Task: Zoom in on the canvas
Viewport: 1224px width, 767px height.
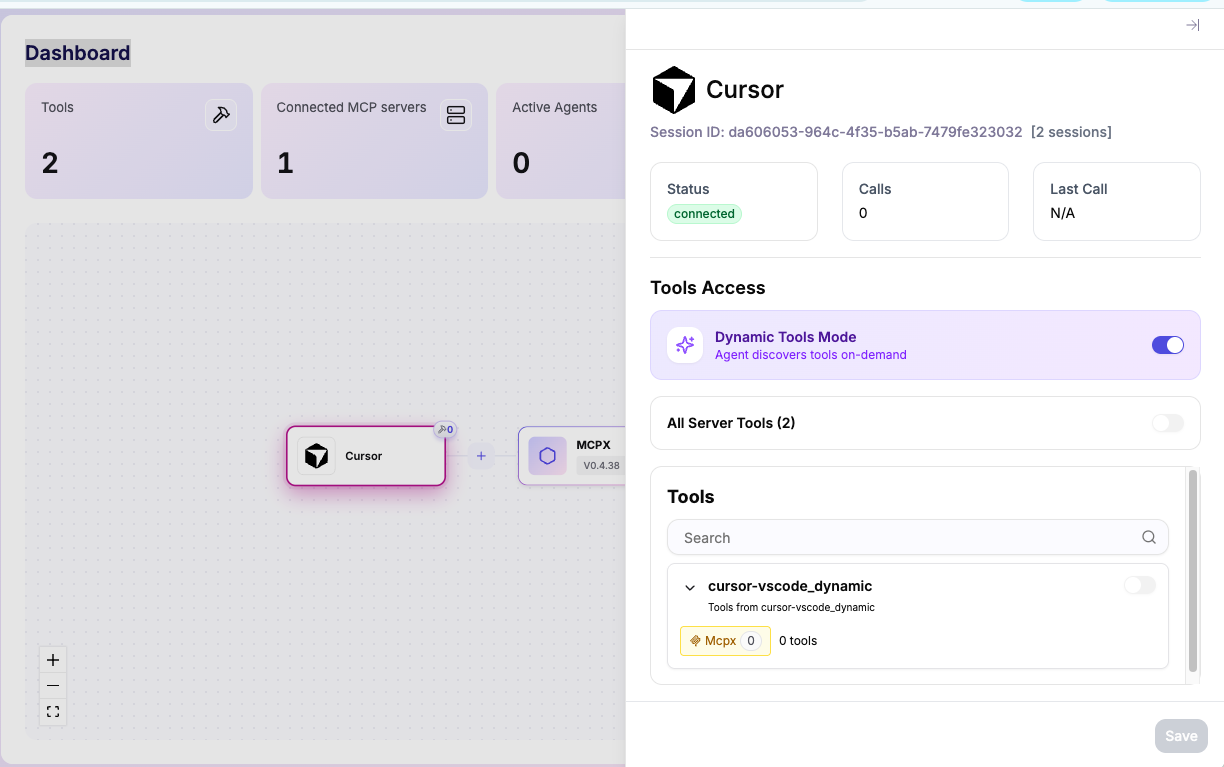Action: coord(53,660)
